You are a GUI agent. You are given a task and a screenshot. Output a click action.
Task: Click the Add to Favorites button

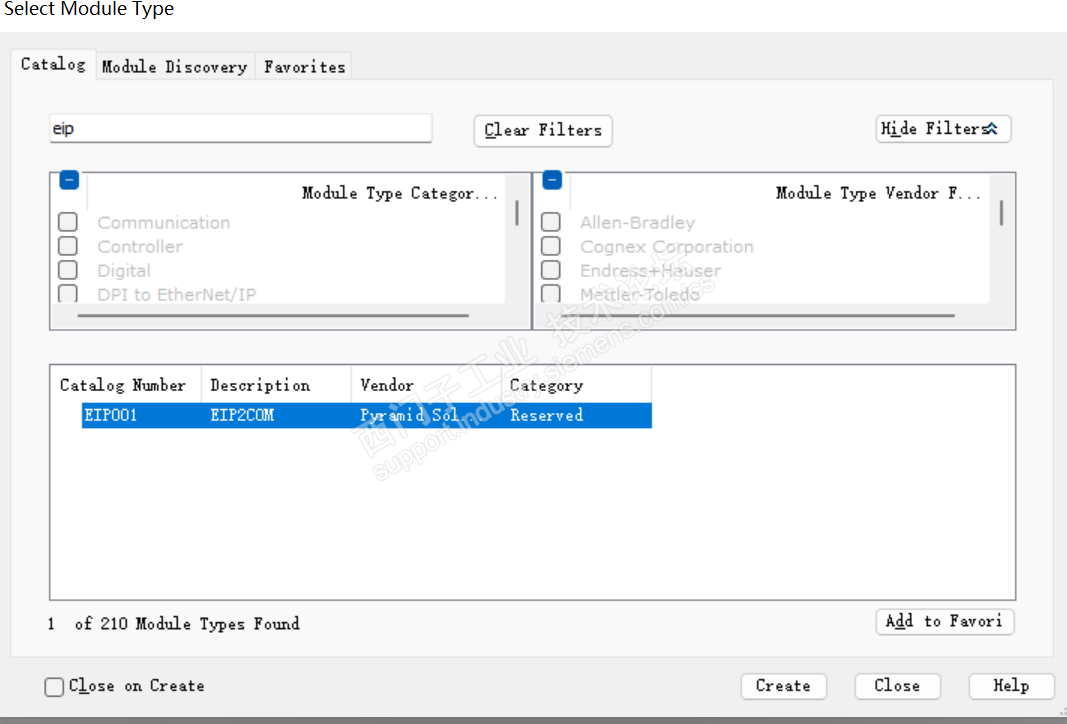point(944,621)
